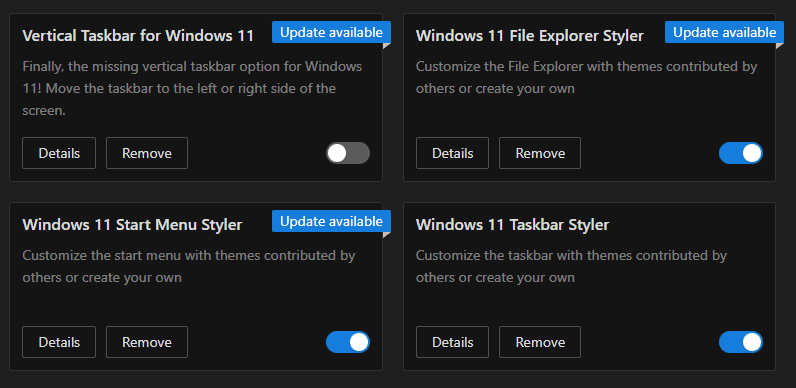The height and width of the screenshot is (388, 796).
Task: Click the 'Customize the start menu with themes' description
Action: coord(189,266)
